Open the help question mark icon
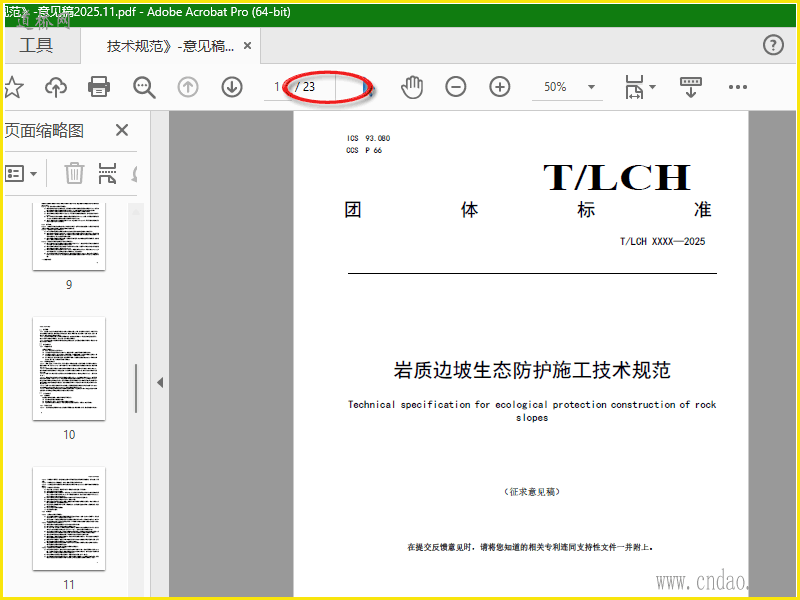Image resolution: width=800 pixels, height=600 pixels. click(773, 45)
